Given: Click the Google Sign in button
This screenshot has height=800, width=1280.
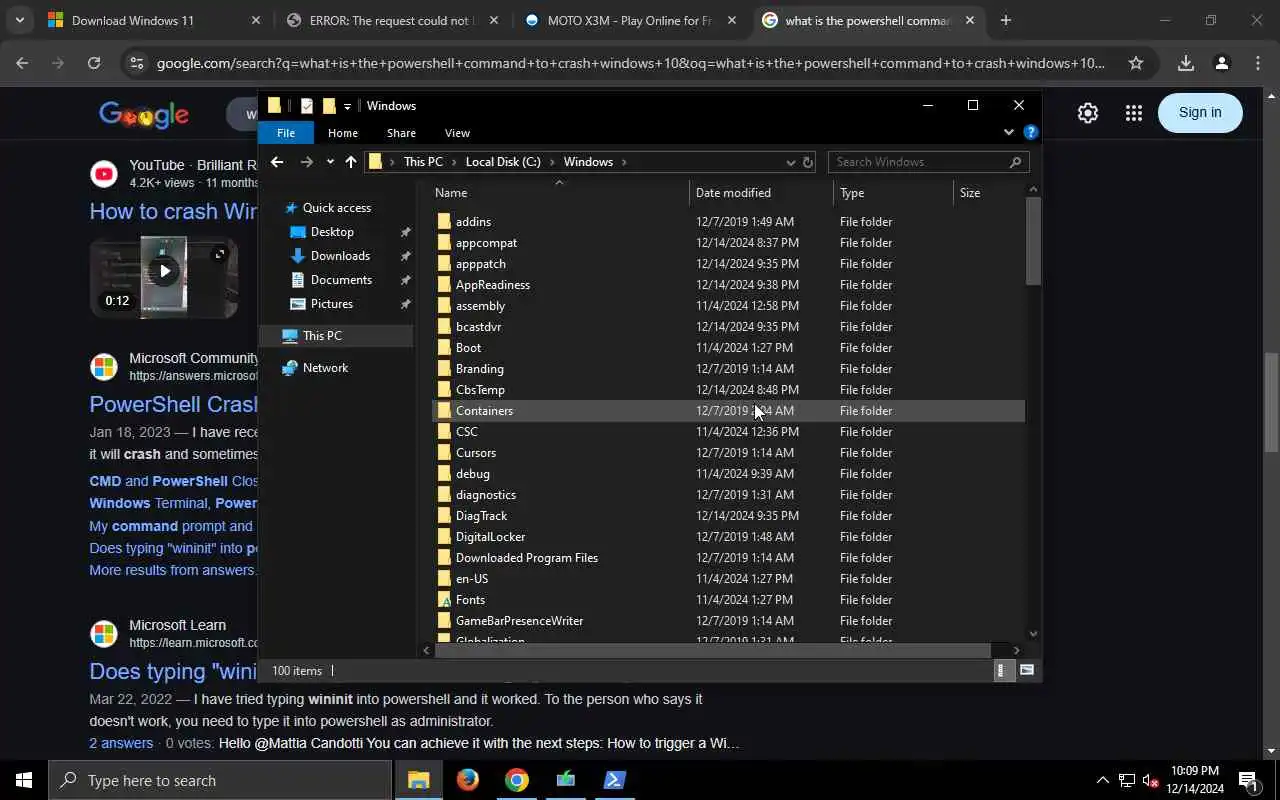Looking at the screenshot, I should [x=1200, y=112].
